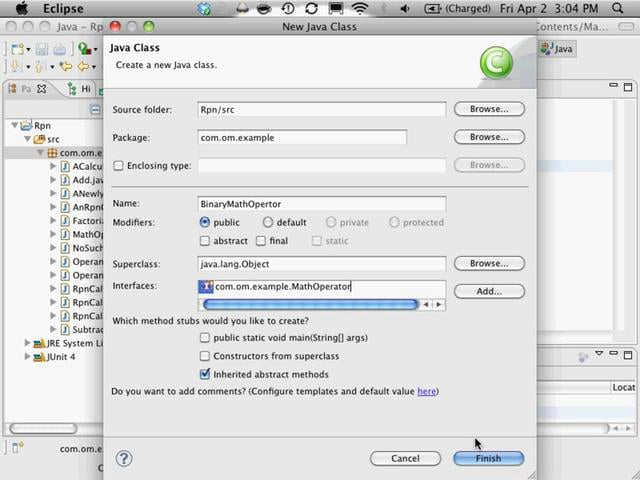Add an interface with the Add button
Viewport: 640px width, 480px height.
click(x=489, y=291)
